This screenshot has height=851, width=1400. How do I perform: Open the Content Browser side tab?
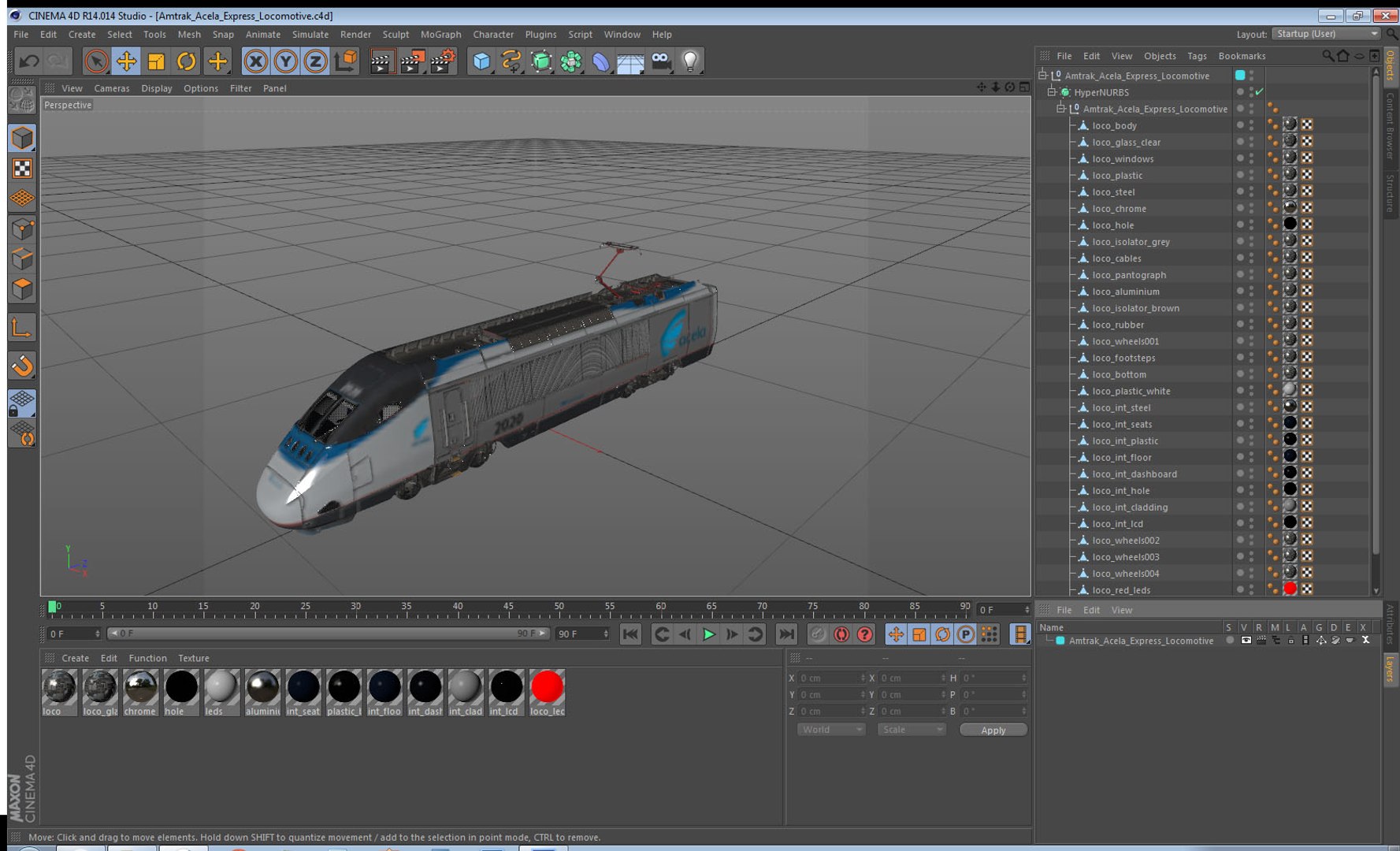click(x=1391, y=126)
